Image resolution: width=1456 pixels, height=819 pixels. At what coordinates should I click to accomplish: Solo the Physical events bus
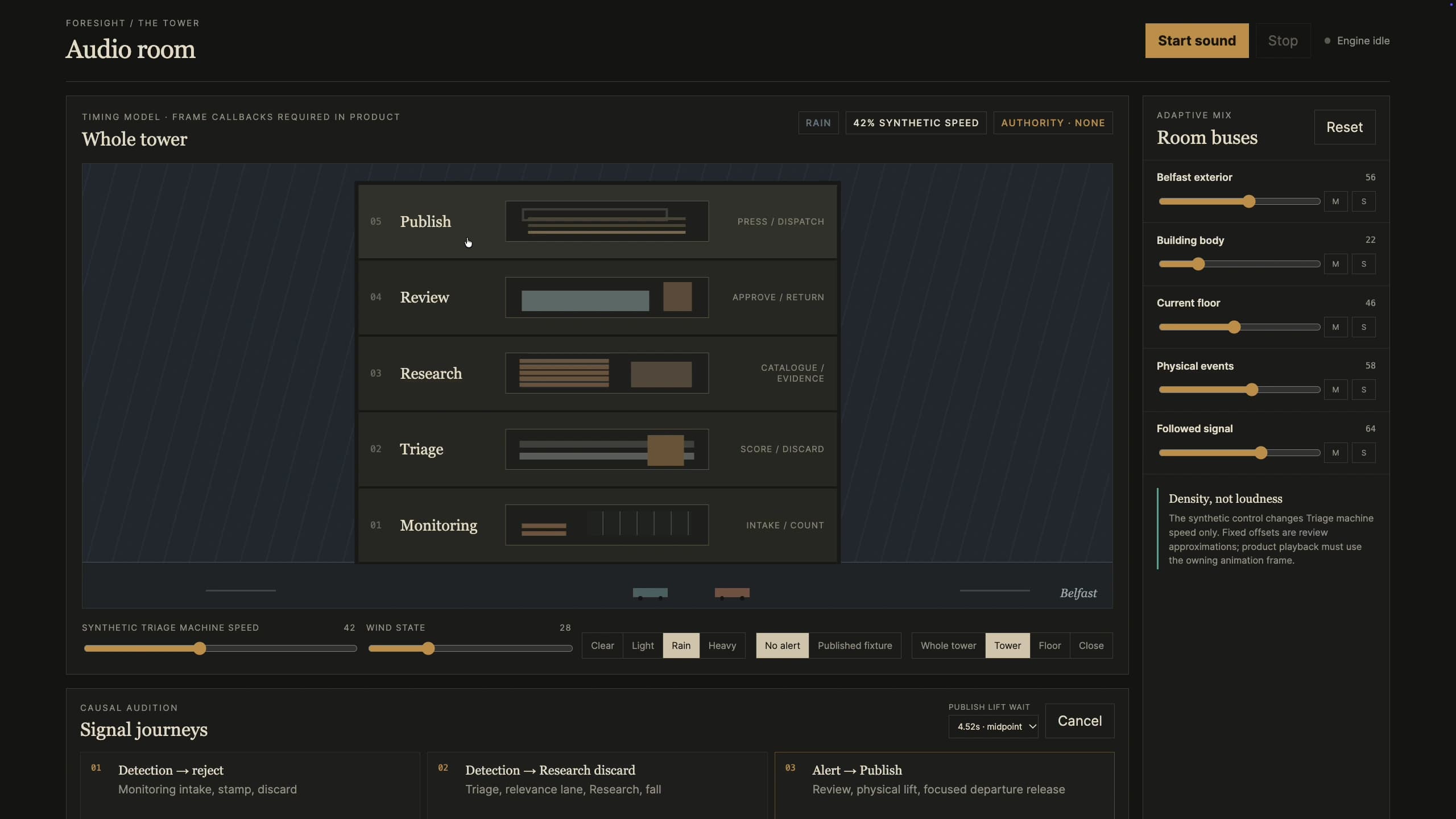[1363, 390]
